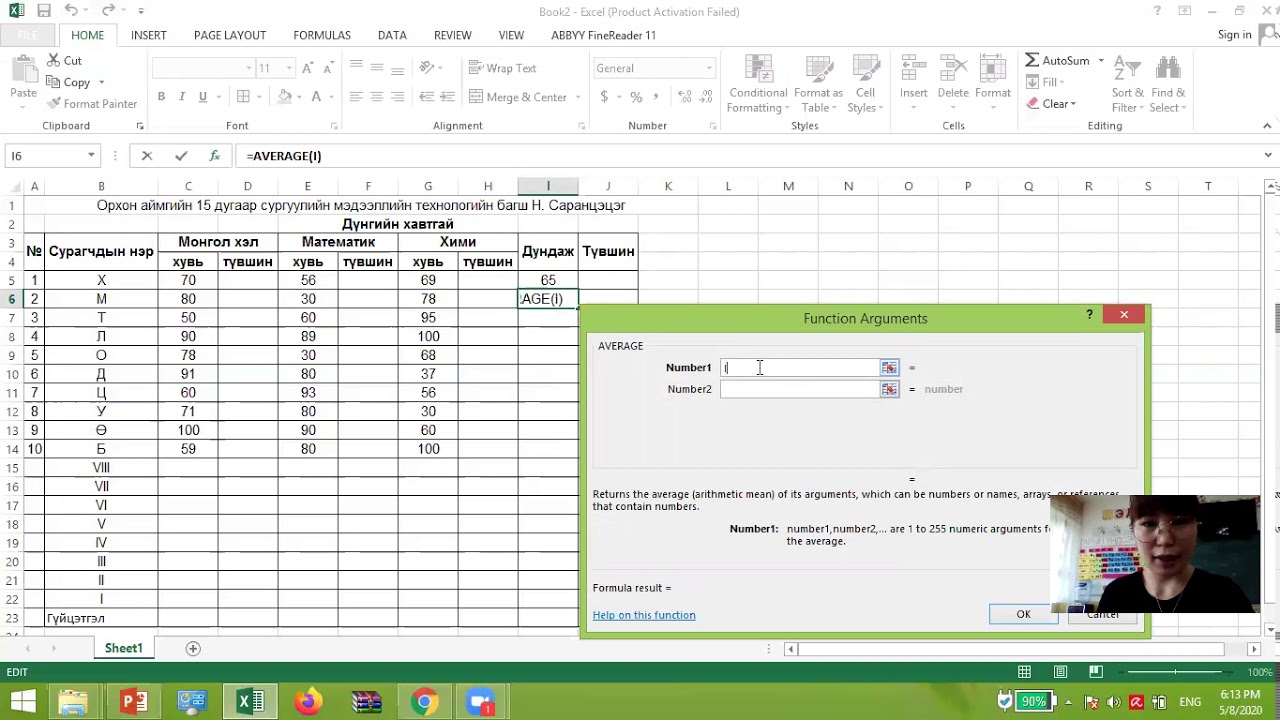Expand the Font size dropdown
The width and height of the screenshot is (1280, 720).
point(289,68)
